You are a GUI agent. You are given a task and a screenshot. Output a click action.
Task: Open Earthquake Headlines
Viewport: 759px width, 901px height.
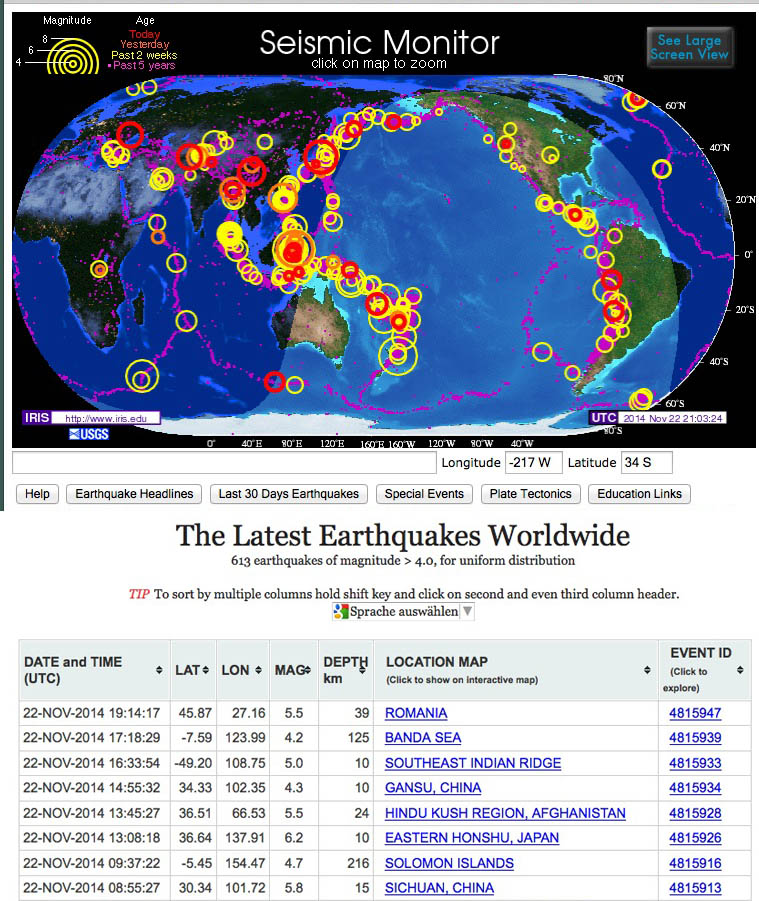coord(134,494)
